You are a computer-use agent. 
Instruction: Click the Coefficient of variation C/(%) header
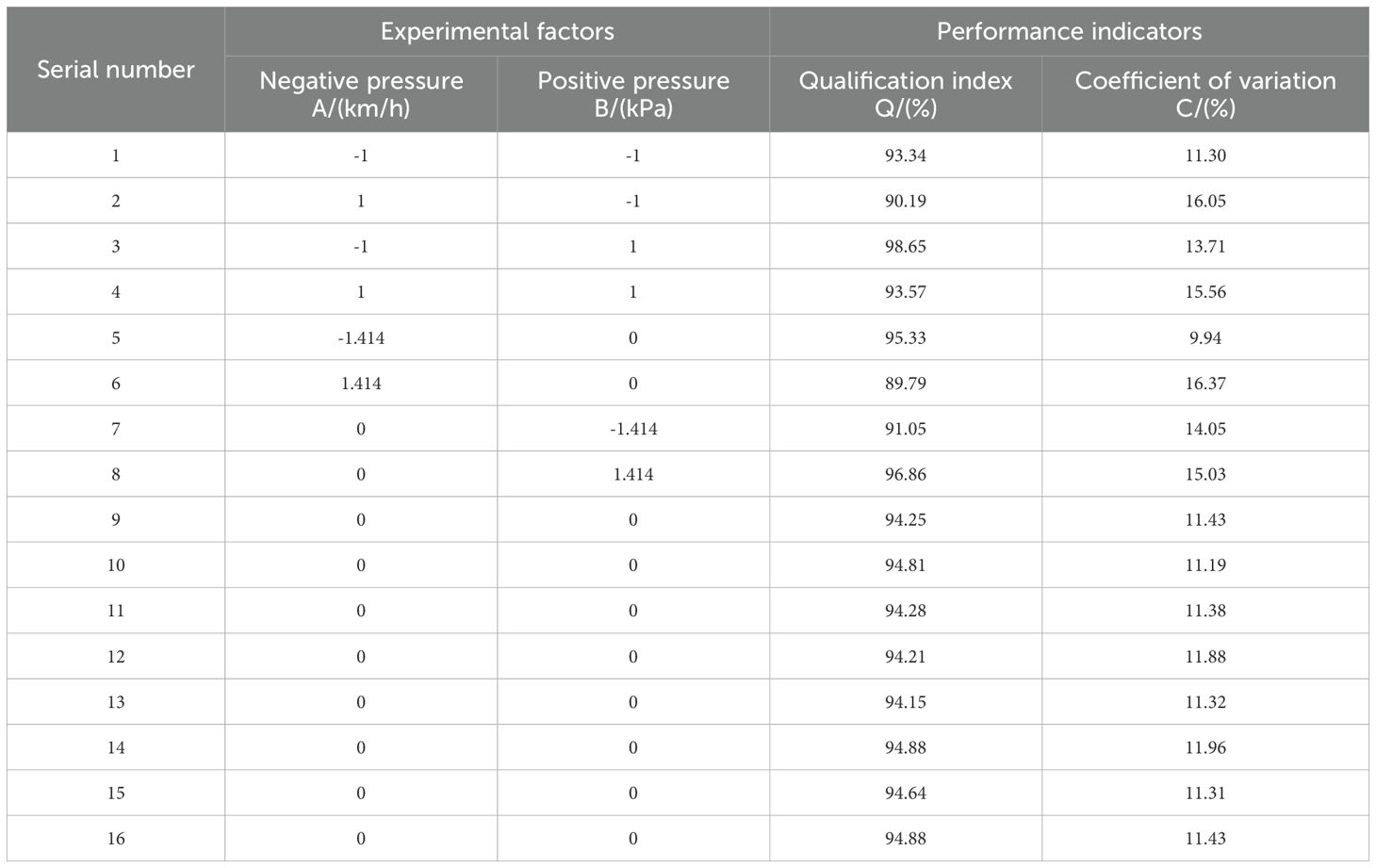(x=1204, y=93)
